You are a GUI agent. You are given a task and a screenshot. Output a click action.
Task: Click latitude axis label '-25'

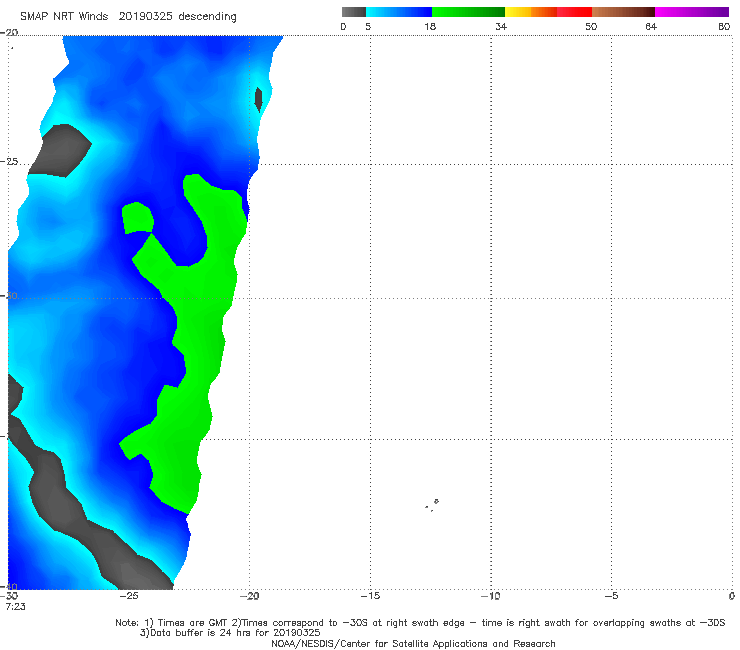(x=9, y=161)
